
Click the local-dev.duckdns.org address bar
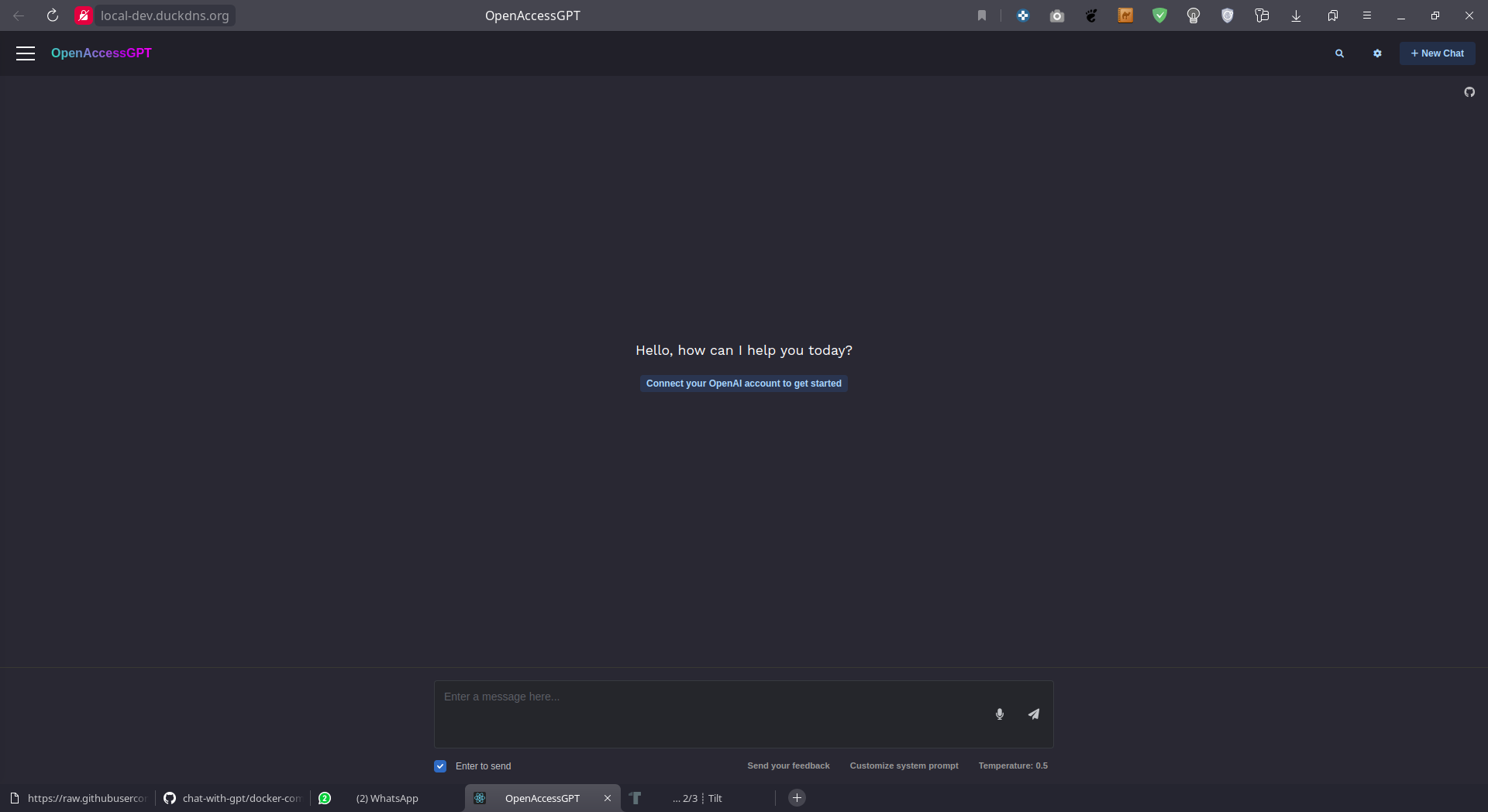pos(164,15)
